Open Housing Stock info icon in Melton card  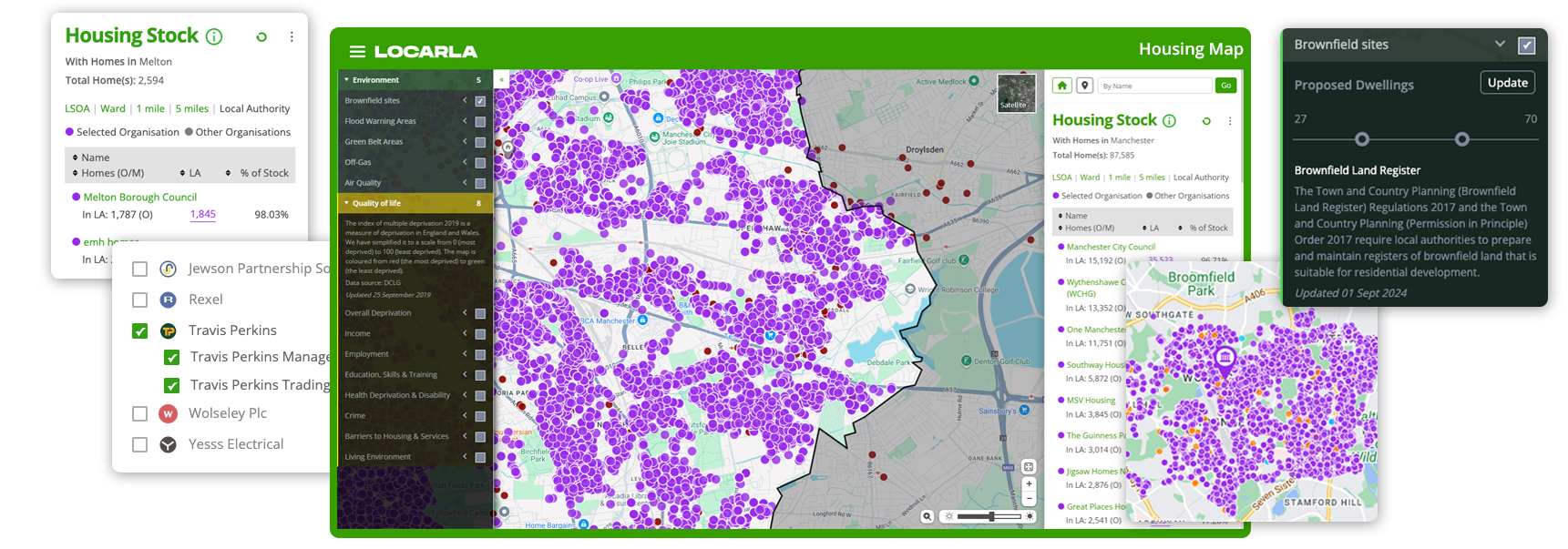point(214,36)
